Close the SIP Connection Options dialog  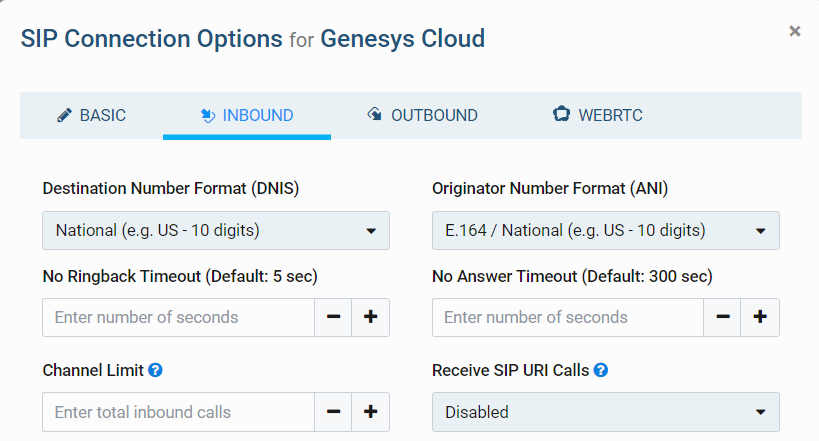(x=794, y=31)
